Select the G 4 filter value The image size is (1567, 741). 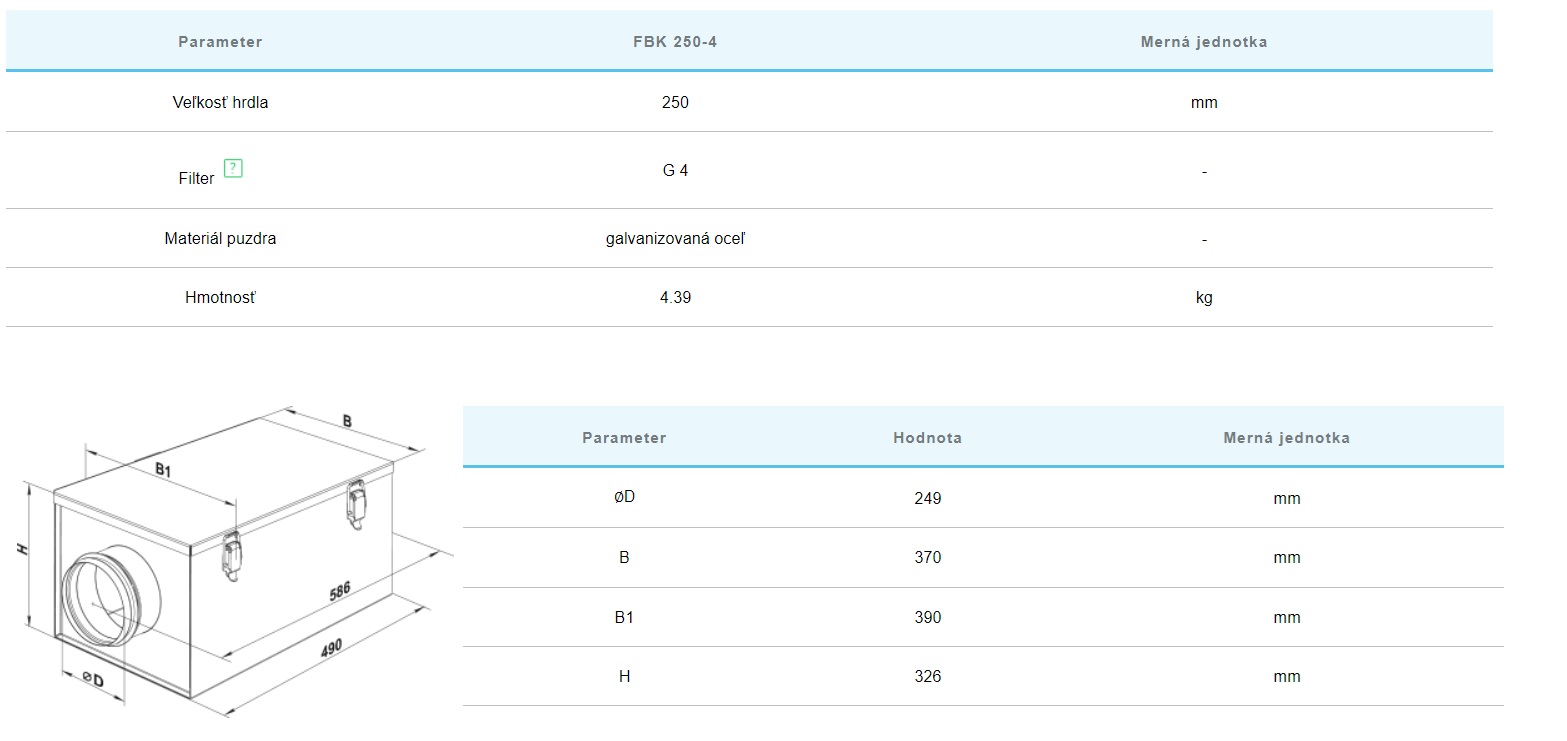click(x=675, y=170)
